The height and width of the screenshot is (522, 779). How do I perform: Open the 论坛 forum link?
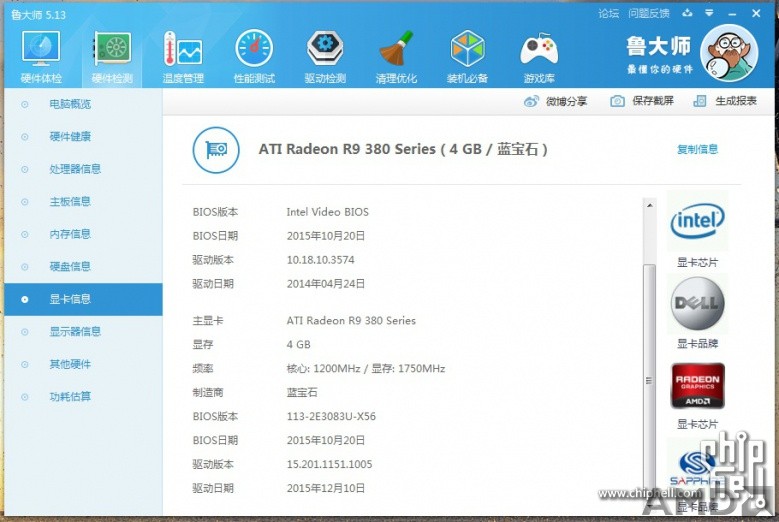(609, 13)
